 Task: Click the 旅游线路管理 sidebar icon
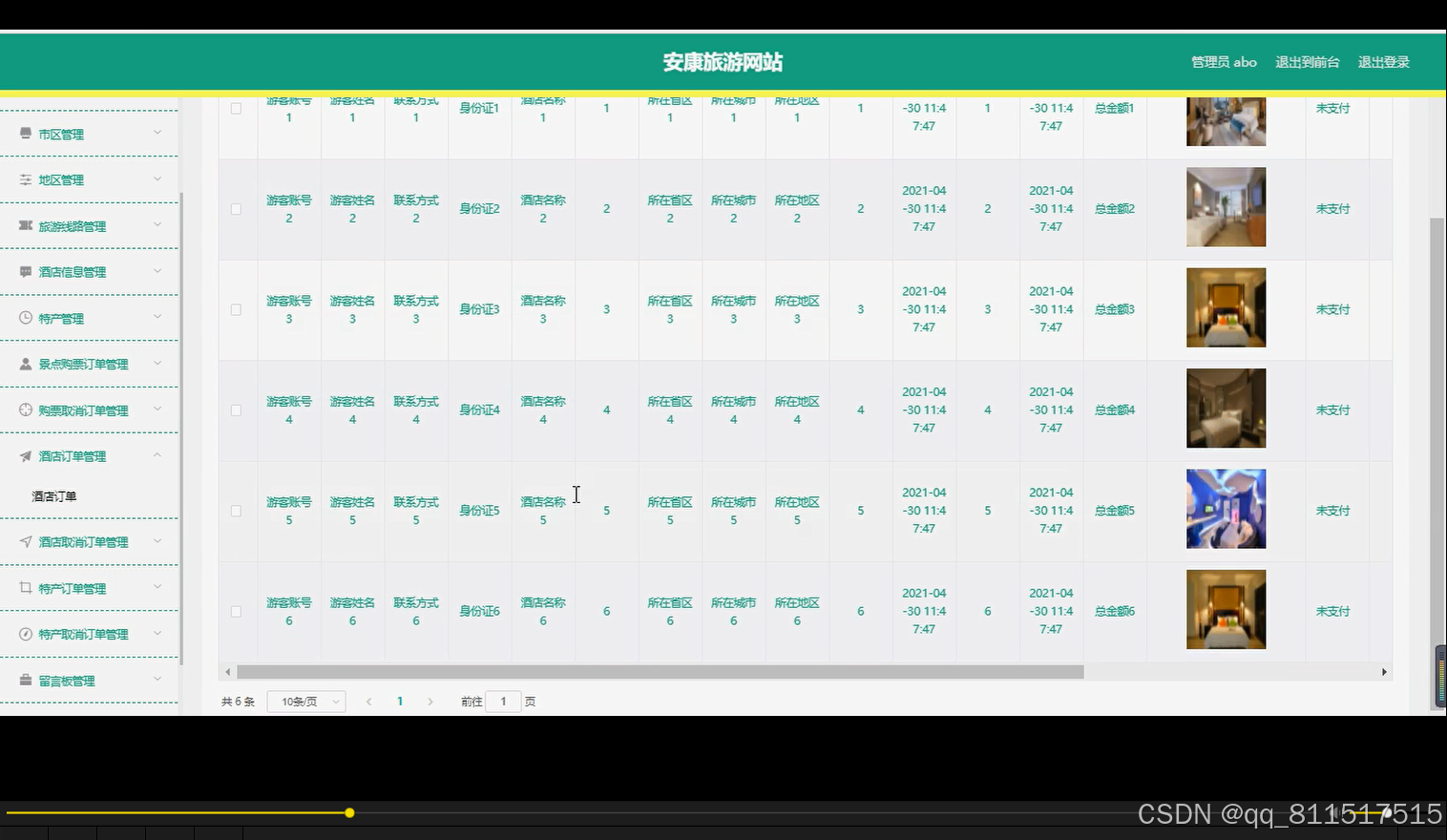click(x=26, y=225)
